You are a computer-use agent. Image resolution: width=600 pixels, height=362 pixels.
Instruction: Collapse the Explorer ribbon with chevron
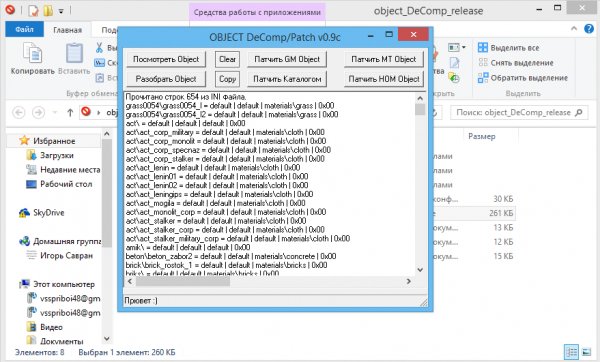click(x=574, y=28)
